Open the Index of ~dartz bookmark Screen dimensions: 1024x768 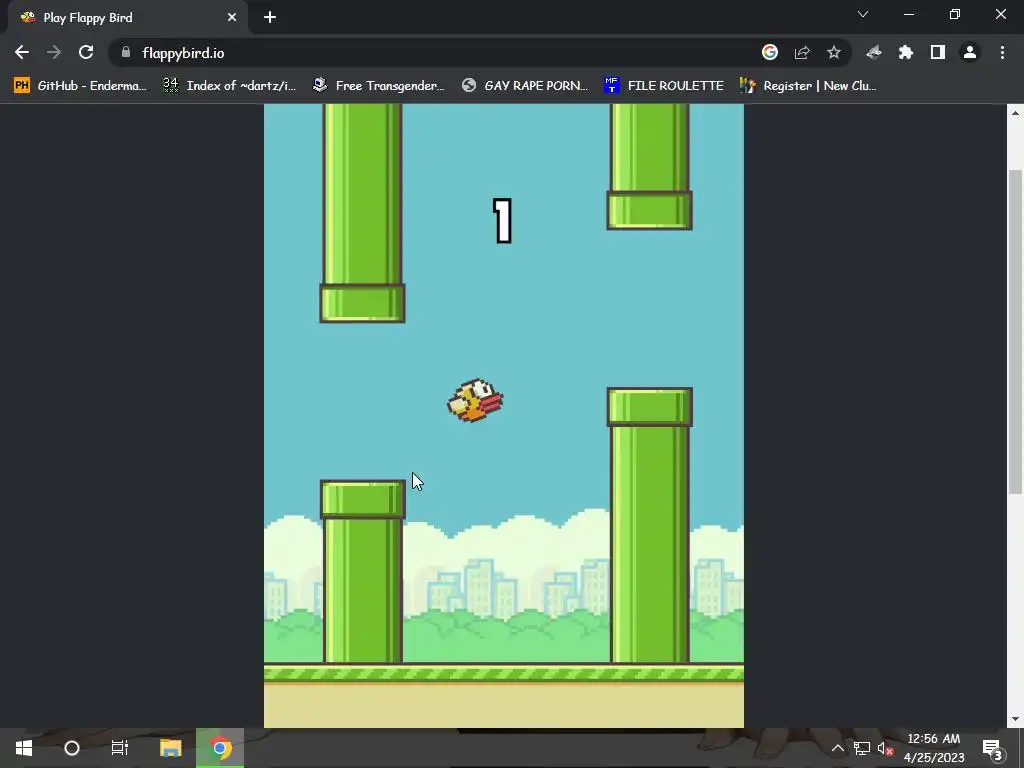pyautogui.click(x=230, y=86)
